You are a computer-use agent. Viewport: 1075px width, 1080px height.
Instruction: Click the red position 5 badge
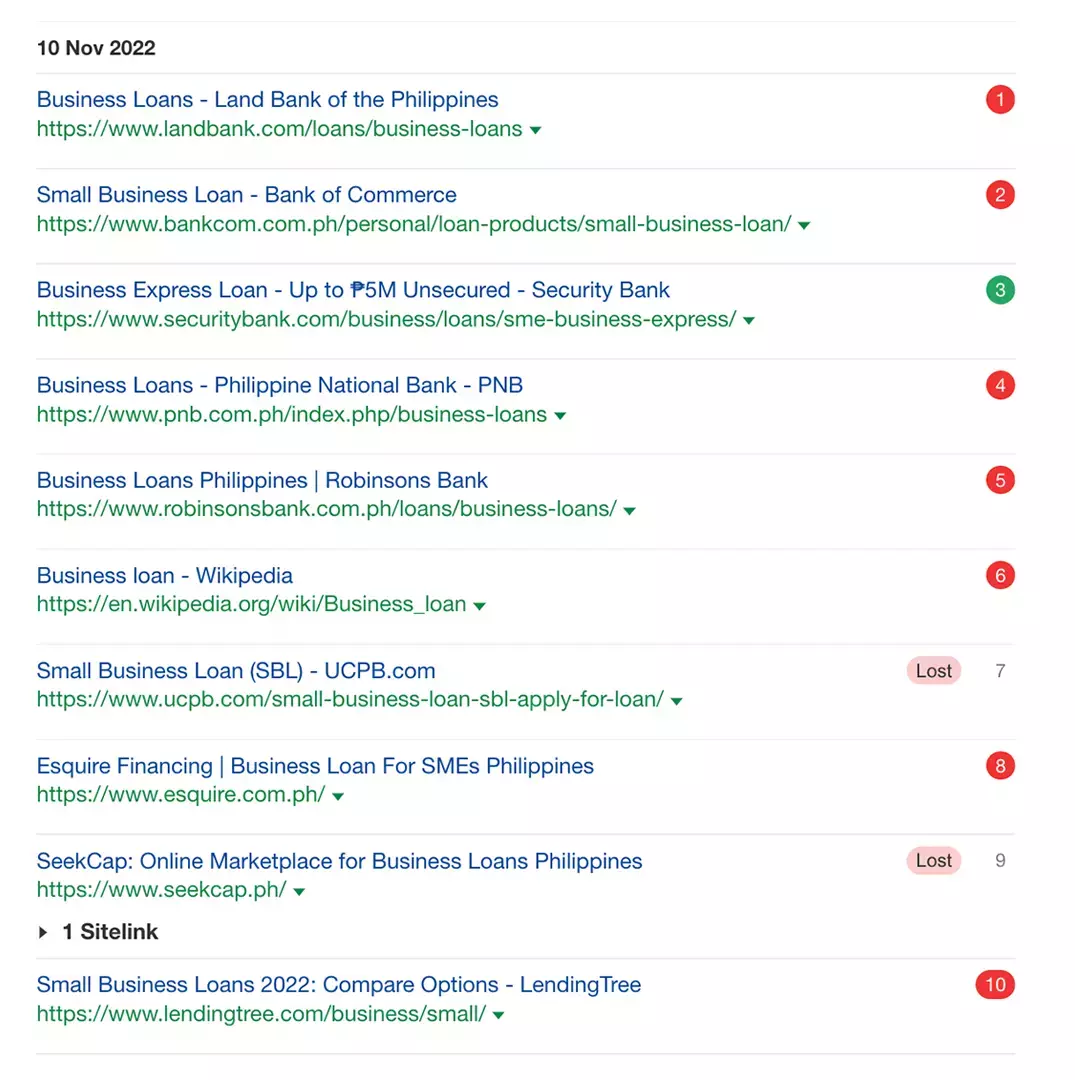click(x=1000, y=479)
